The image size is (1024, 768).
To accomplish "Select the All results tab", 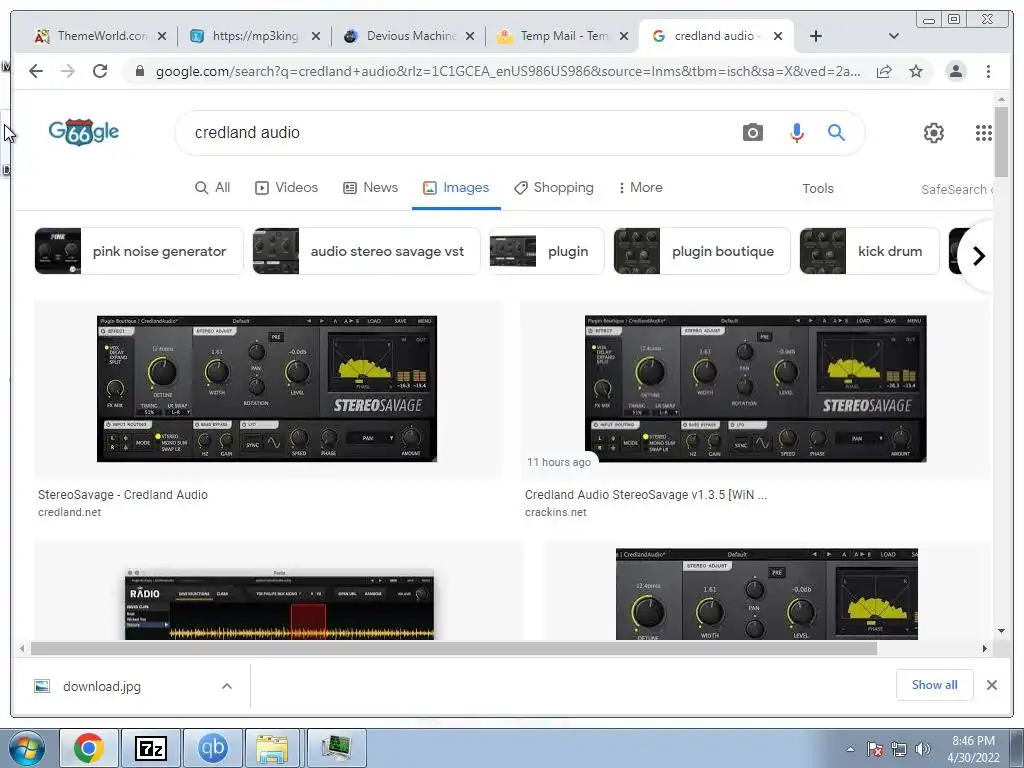I will 213,187.
